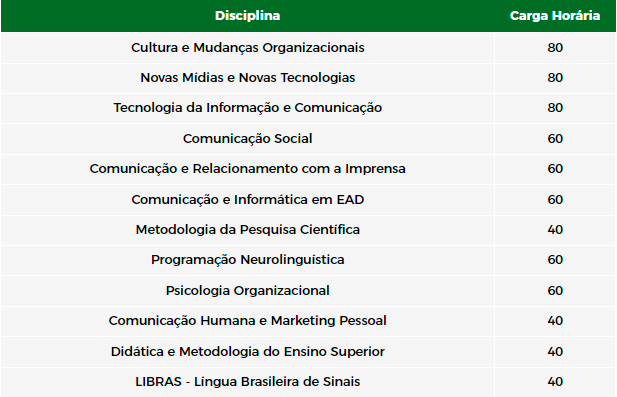Click 40 hours beside LIBRAS row

[x=555, y=382]
